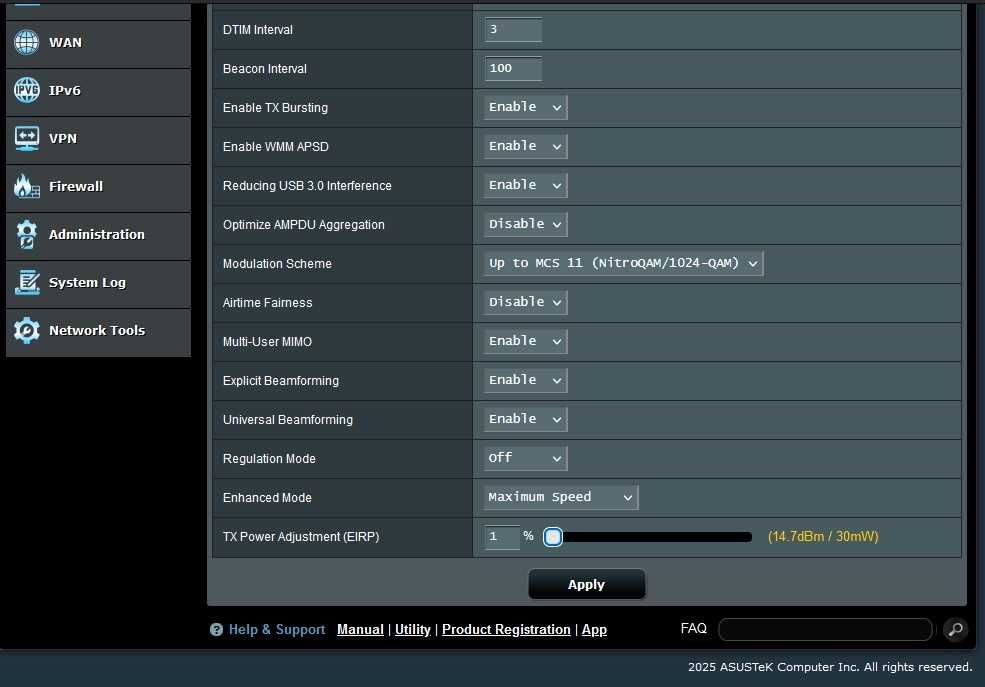985x687 pixels.
Task: Click the TX Power percent input
Action: (501, 537)
